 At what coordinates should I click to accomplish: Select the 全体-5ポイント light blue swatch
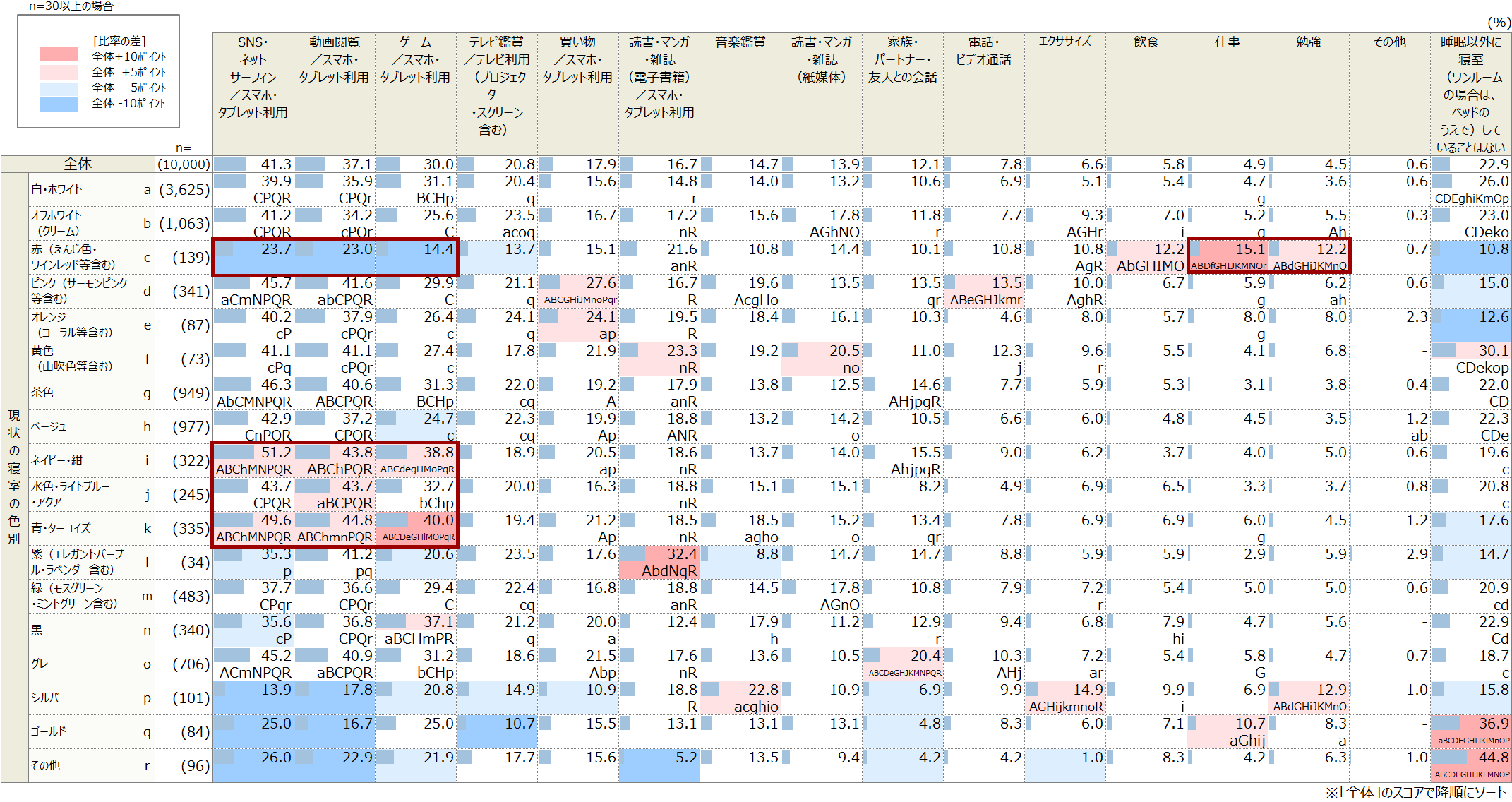coord(59,89)
